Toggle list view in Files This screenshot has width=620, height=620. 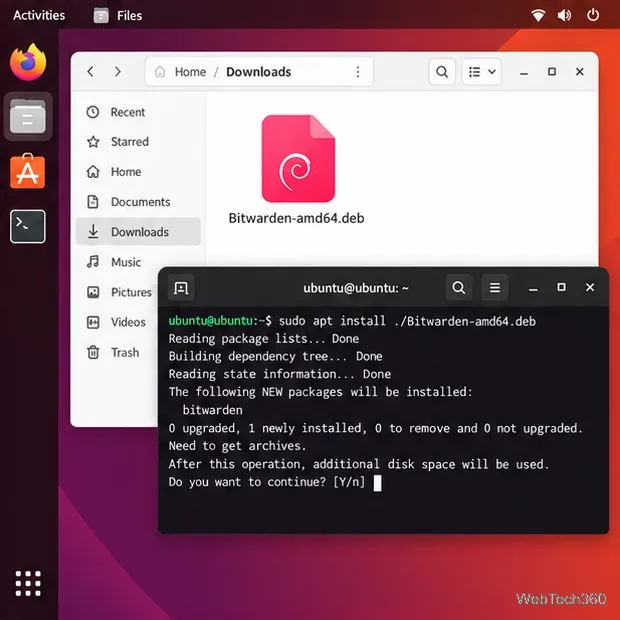pyautogui.click(x=474, y=72)
